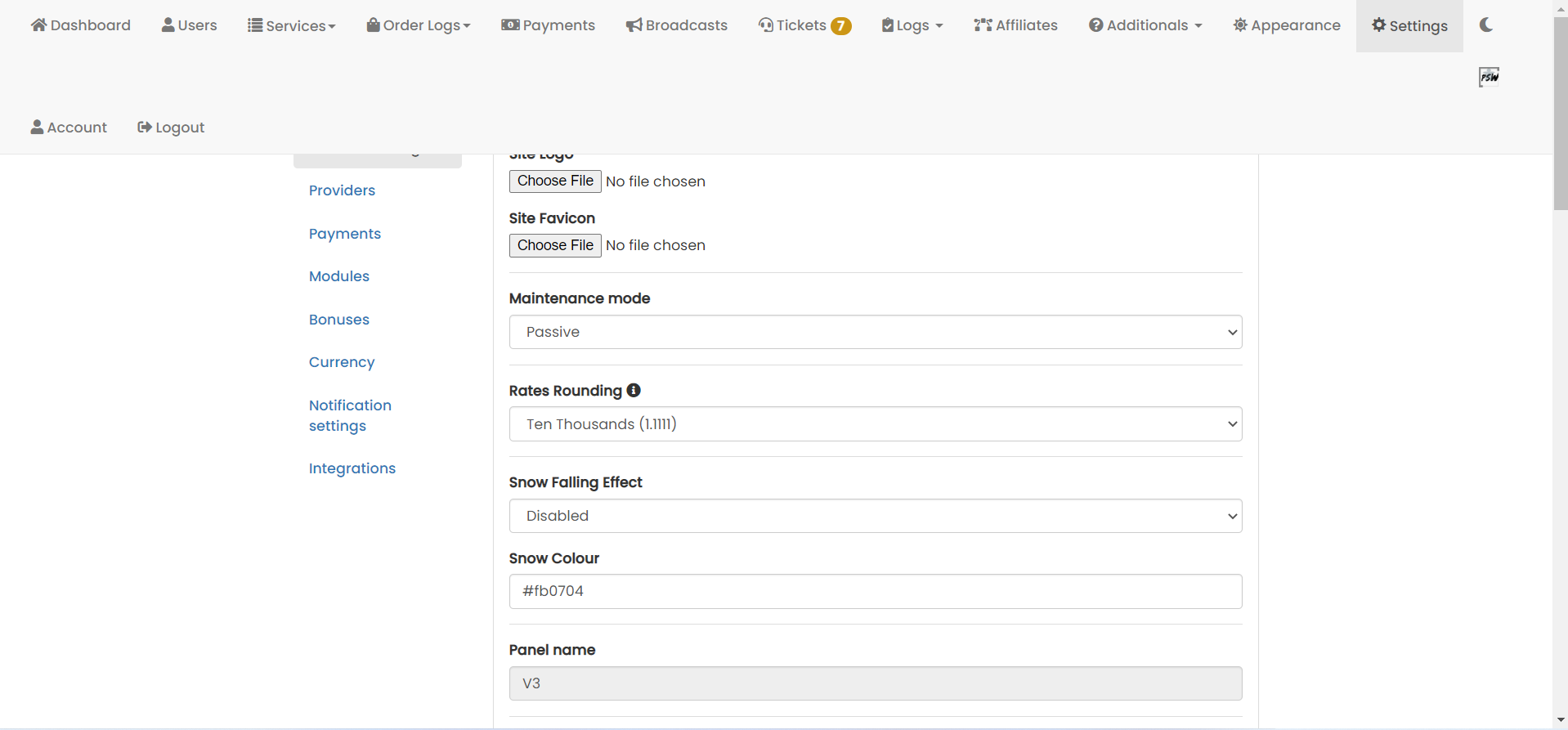Click the Logout link
Screen dimensions: 1568x730
point(171,128)
